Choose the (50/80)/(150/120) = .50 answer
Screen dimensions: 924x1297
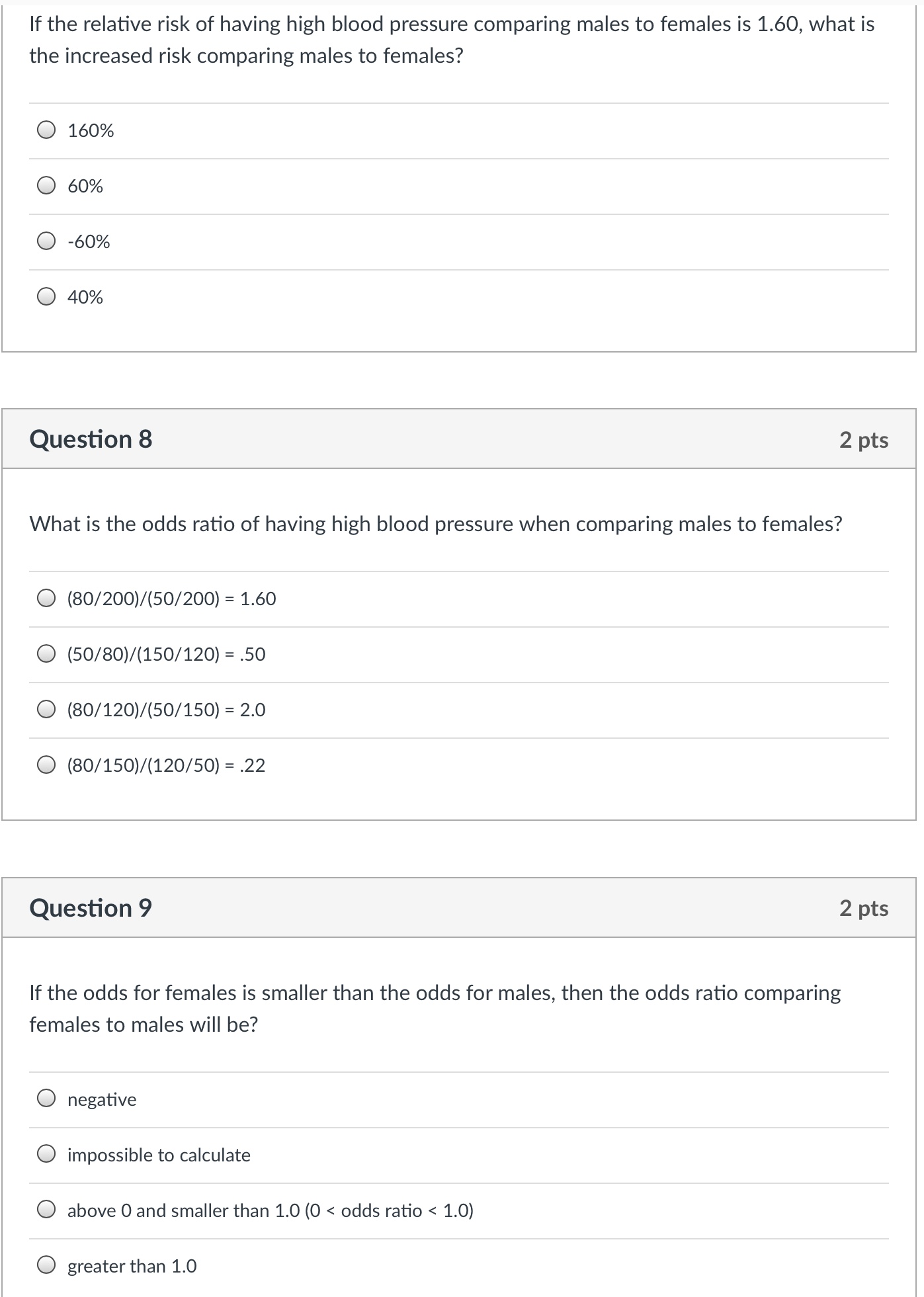(46, 655)
